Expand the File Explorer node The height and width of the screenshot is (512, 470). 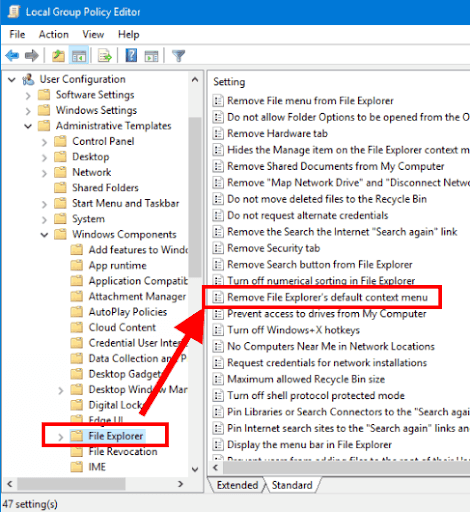tap(61, 437)
